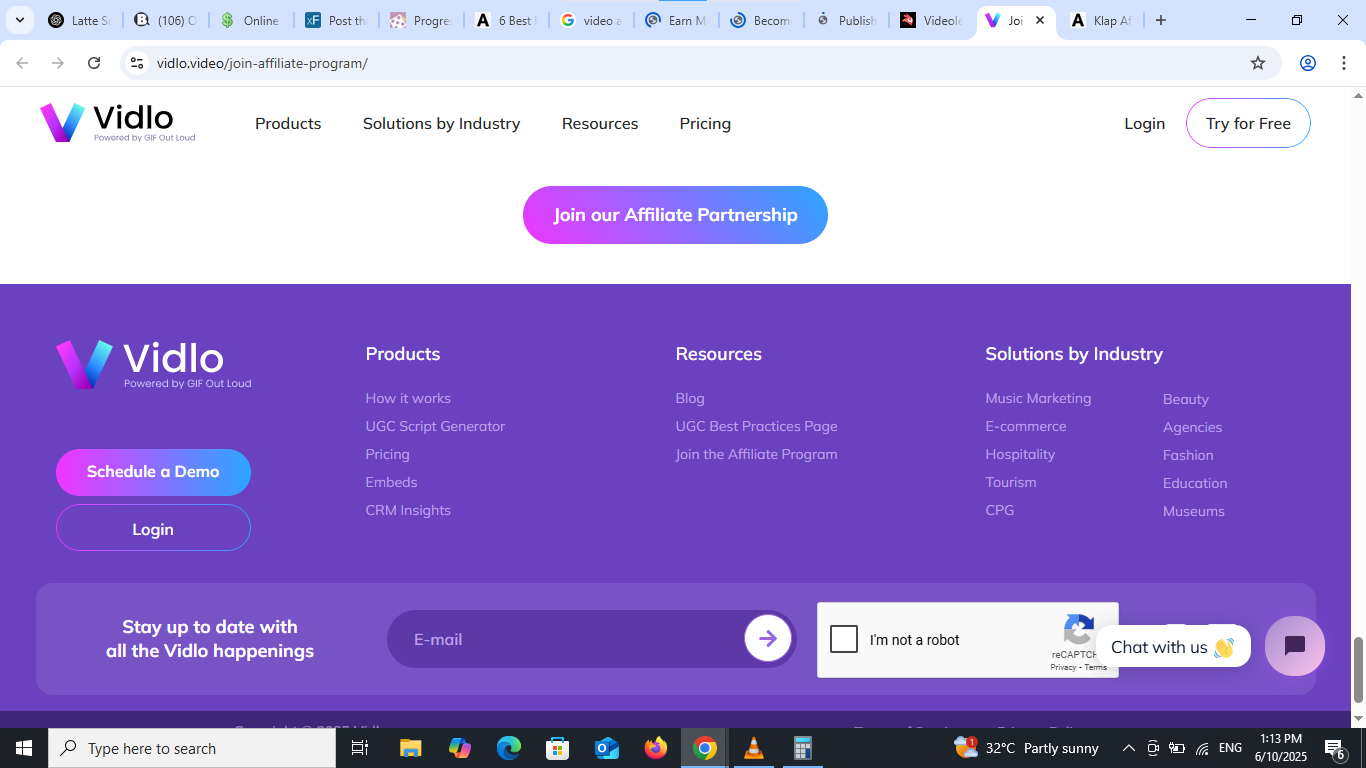Open Join the Affiliate Program link

pos(757,454)
